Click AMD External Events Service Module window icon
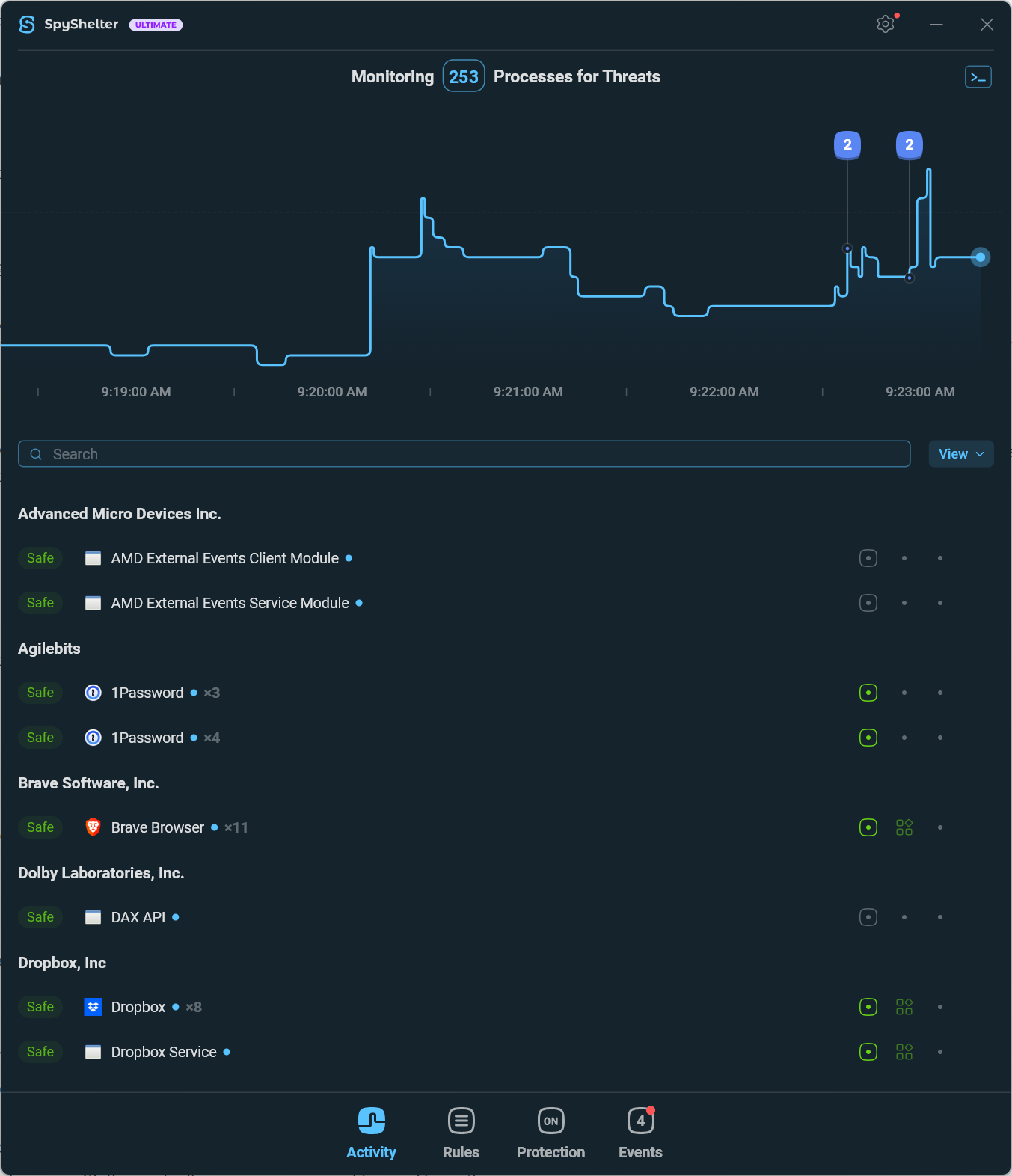The height and width of the screenshot is (1176, 1012). coord(93,603)
